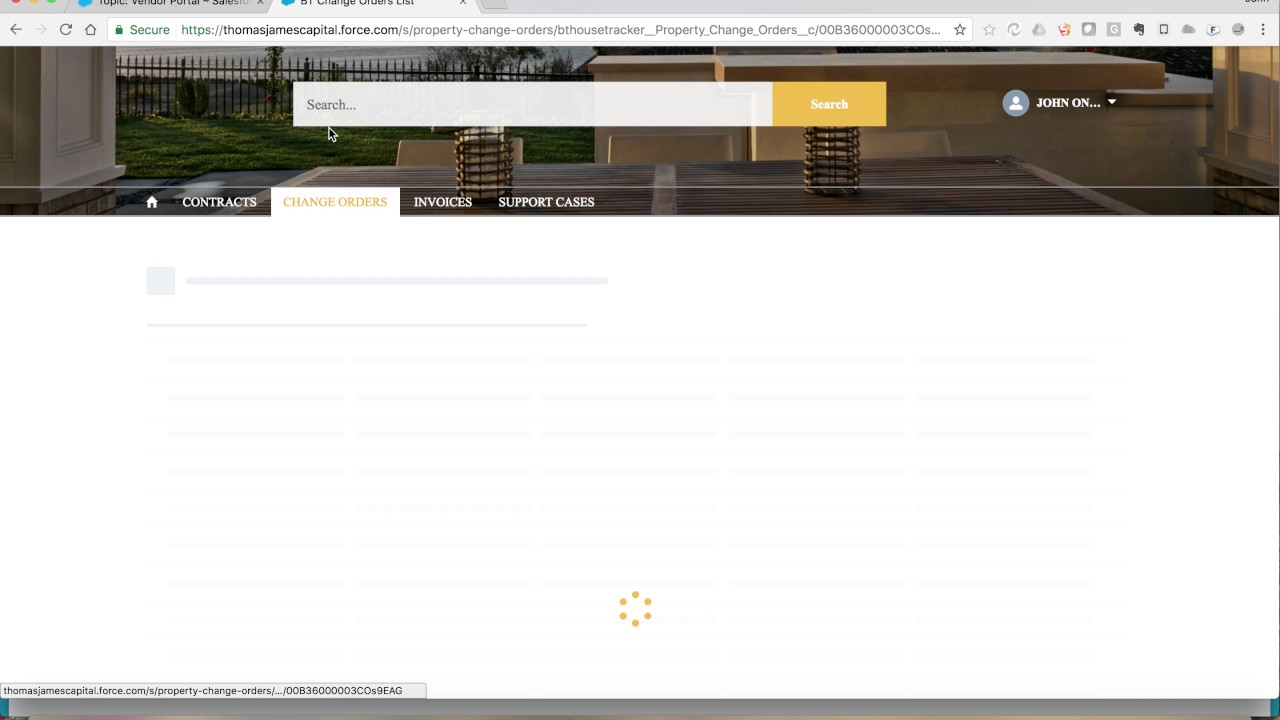Image resolution: width=1280 pixels, height=720 pixels.
Task: Open the Contracts tab
Action: coord(219,202)
